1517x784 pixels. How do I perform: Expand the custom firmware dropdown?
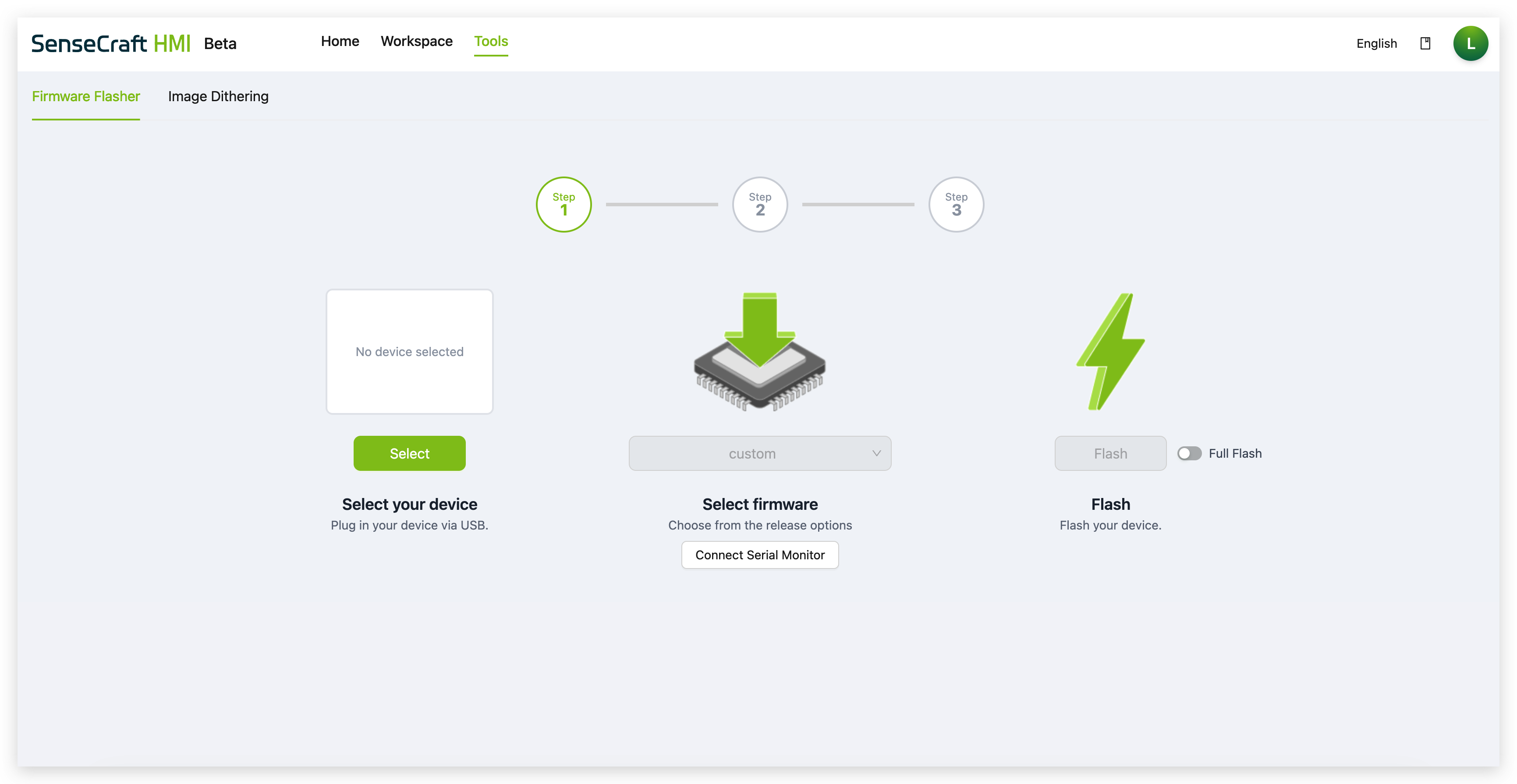pyautogui.click(x=752, y=453)
